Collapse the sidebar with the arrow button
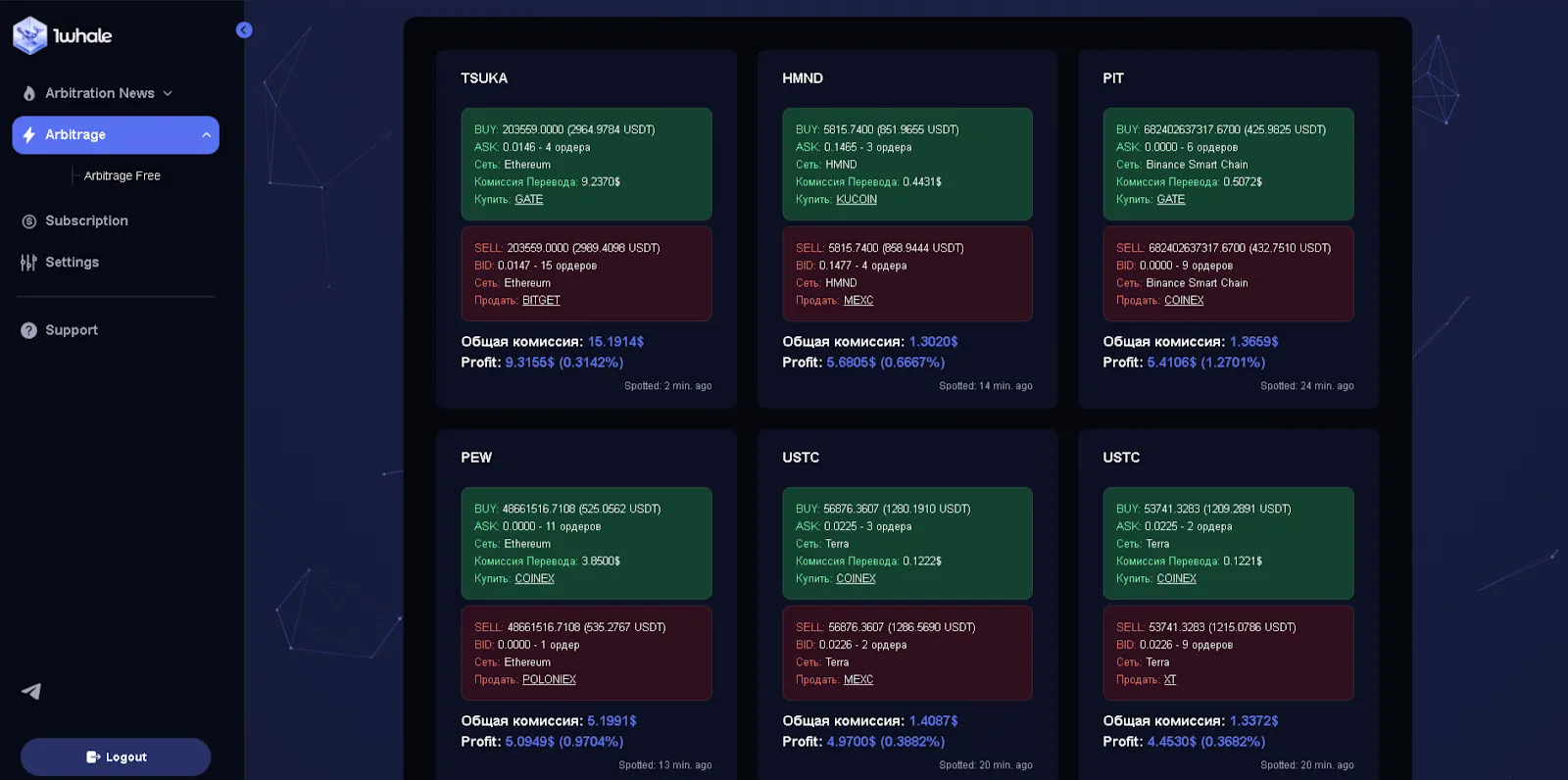1568x780 pixels. [244, 30]
